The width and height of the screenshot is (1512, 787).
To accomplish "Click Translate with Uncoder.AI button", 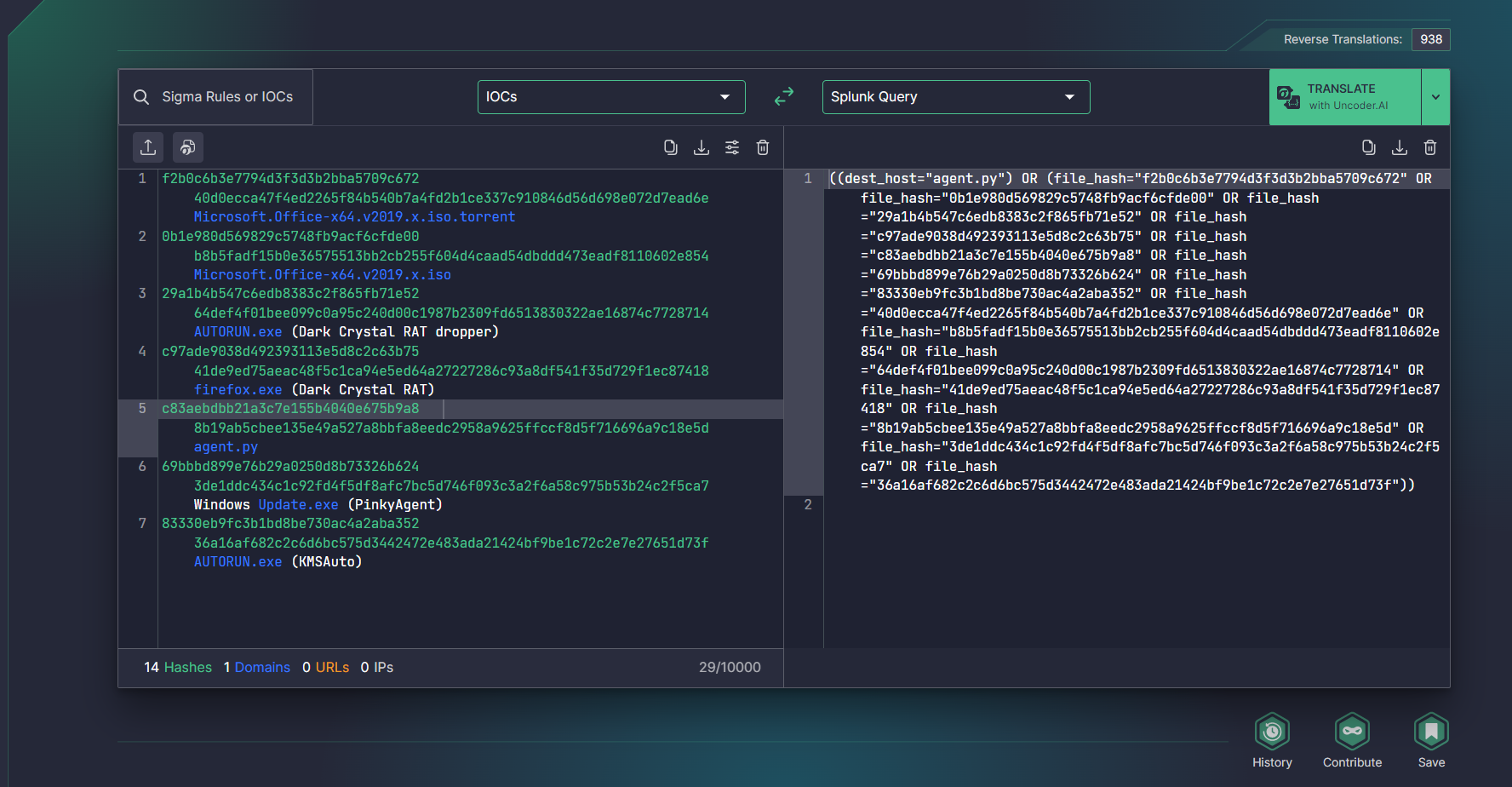I will 1345,97.
